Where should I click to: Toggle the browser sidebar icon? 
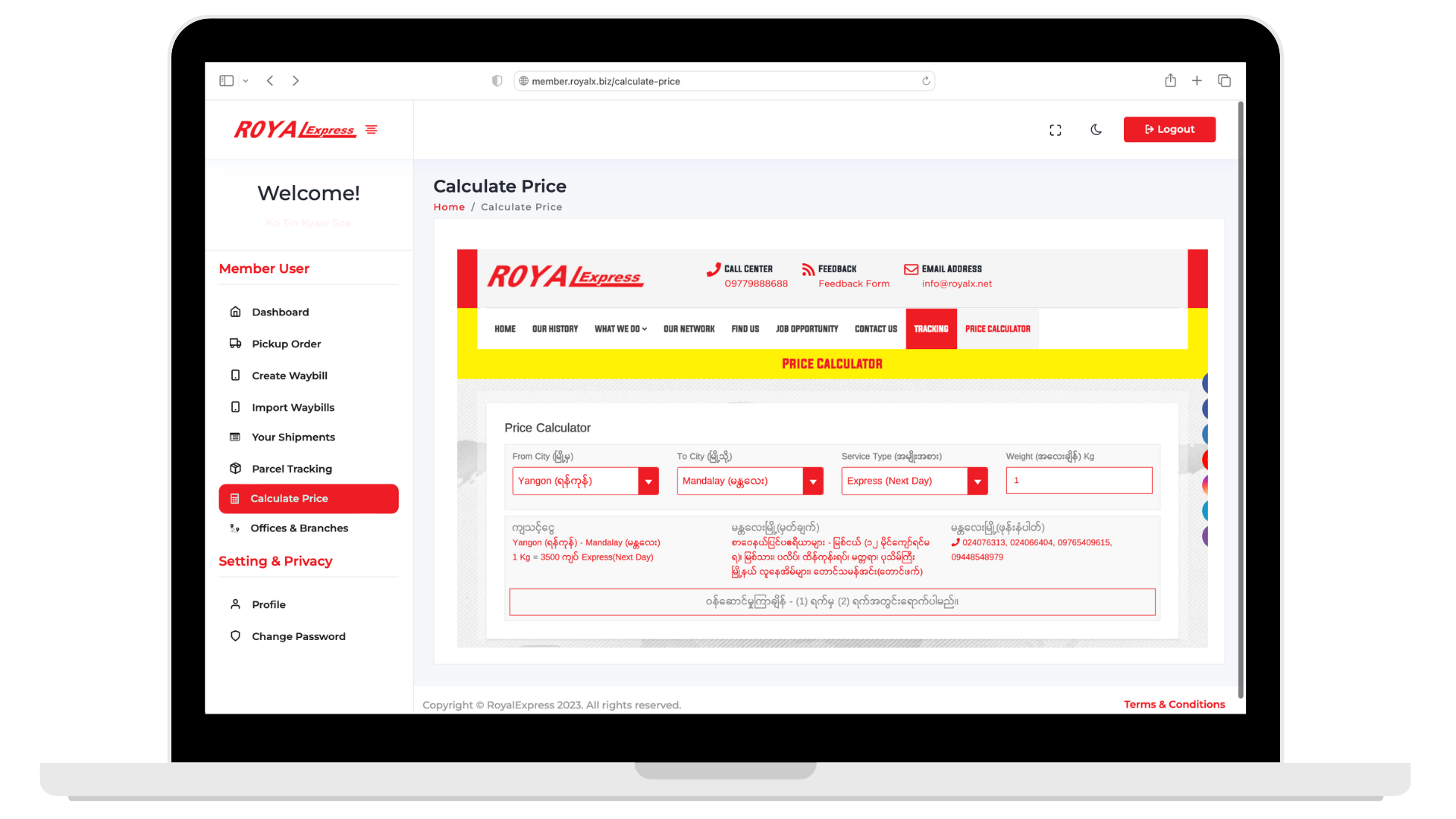[226, 81]
